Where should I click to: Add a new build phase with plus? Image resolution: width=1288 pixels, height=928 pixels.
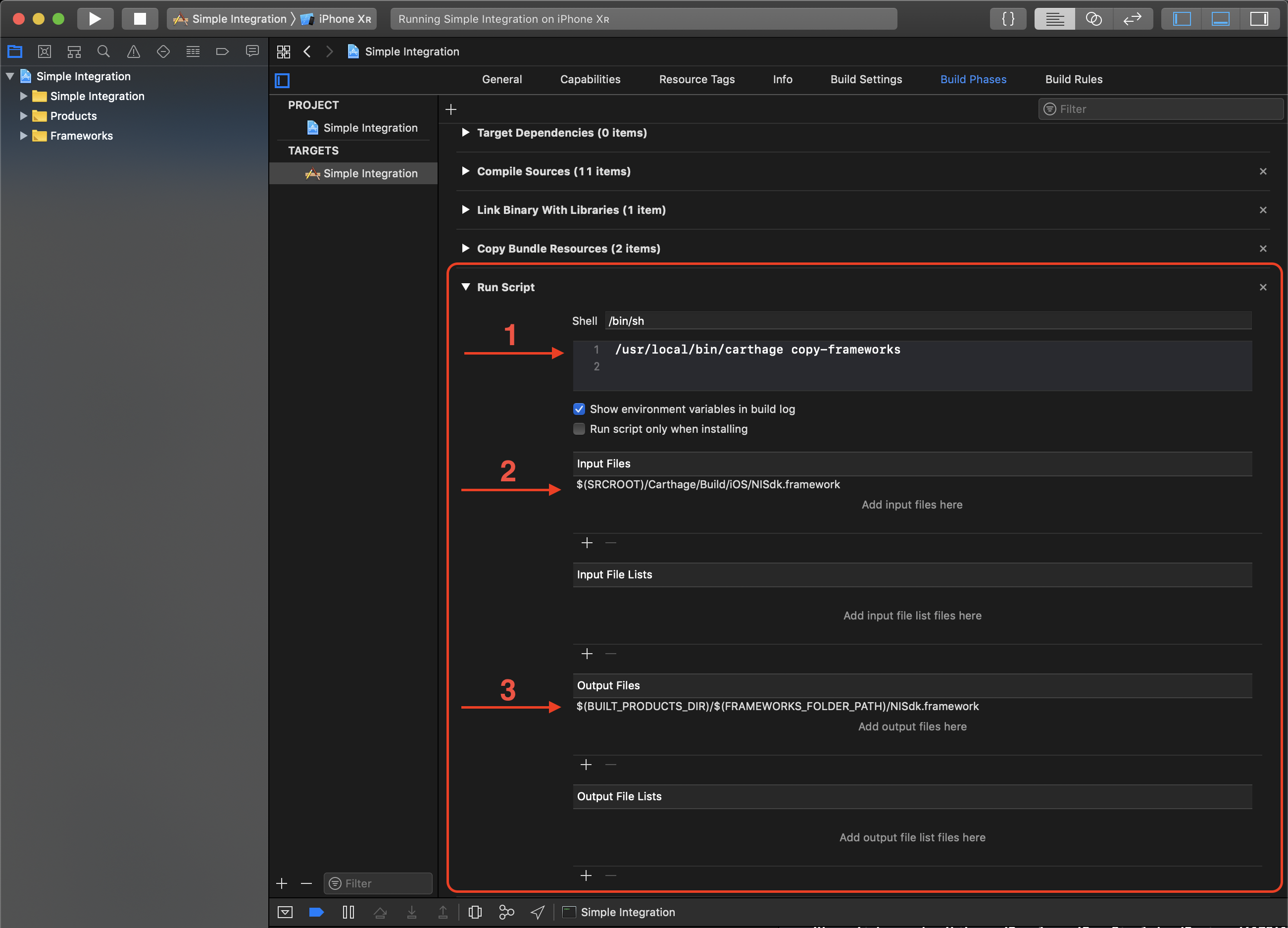(x=451, y=109)
